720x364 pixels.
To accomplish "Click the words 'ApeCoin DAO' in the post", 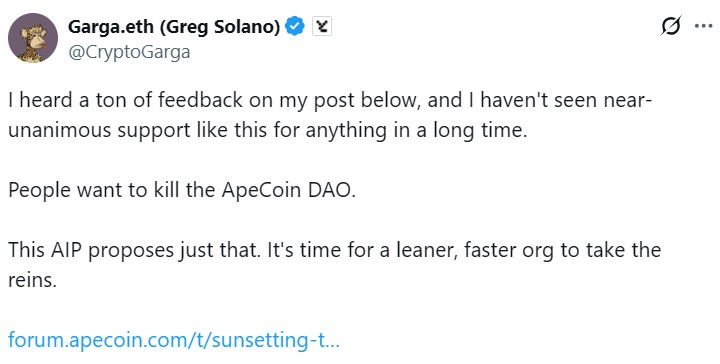I will click(x=289, y=190).
